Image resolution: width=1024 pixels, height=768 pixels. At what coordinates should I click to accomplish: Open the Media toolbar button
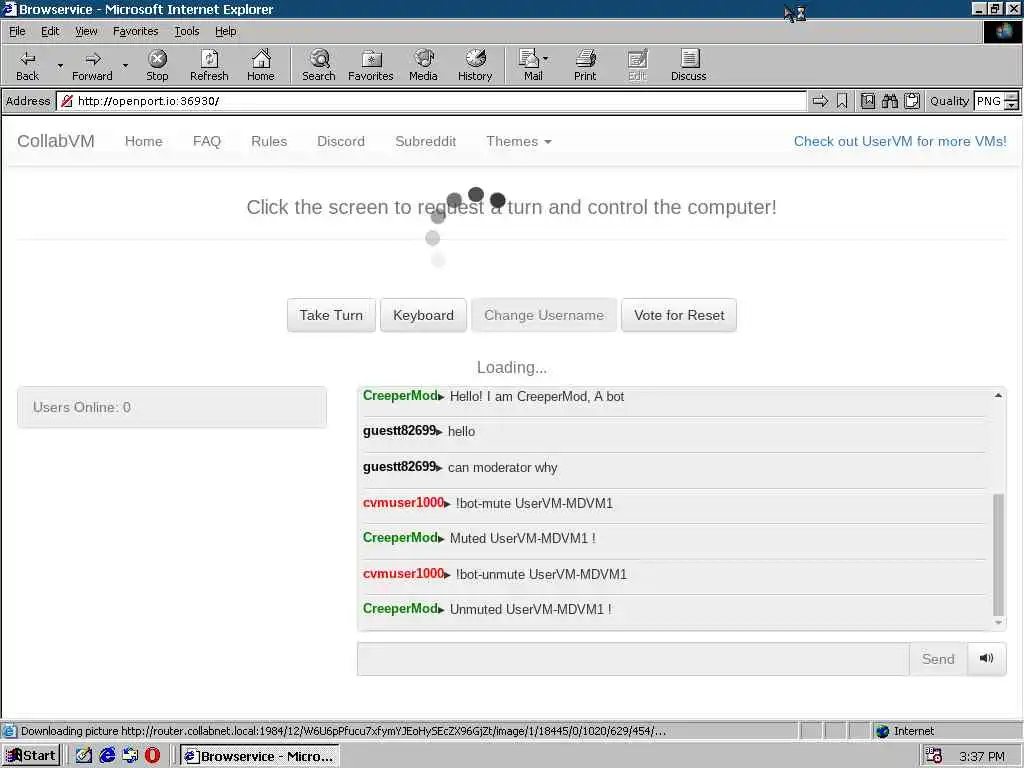(x=423, y=65)
